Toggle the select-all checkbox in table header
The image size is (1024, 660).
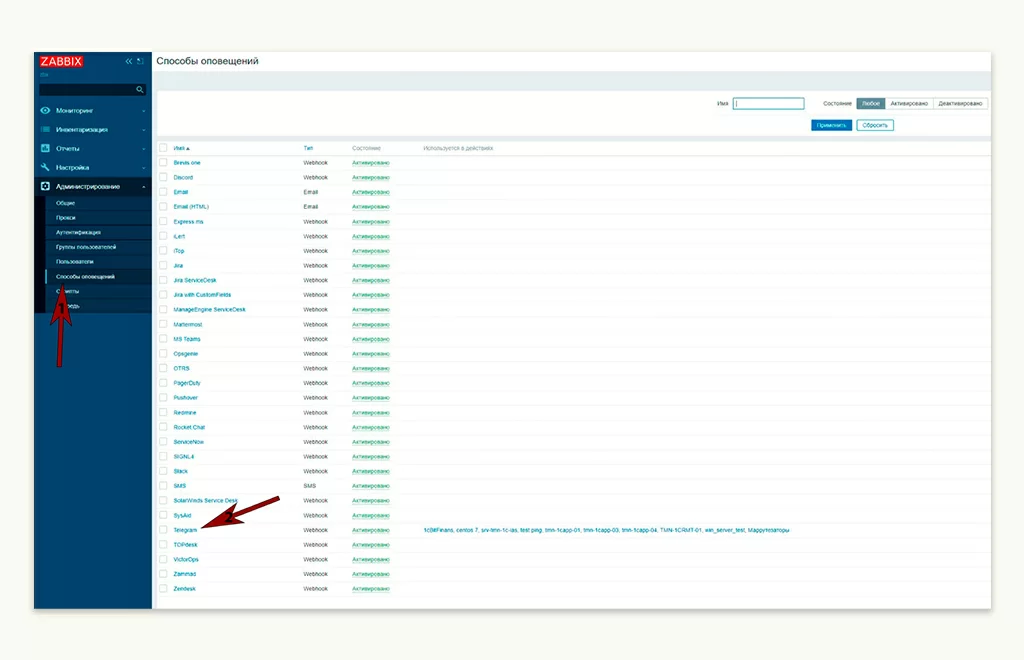pyautogui.click(x=163, y=148)
